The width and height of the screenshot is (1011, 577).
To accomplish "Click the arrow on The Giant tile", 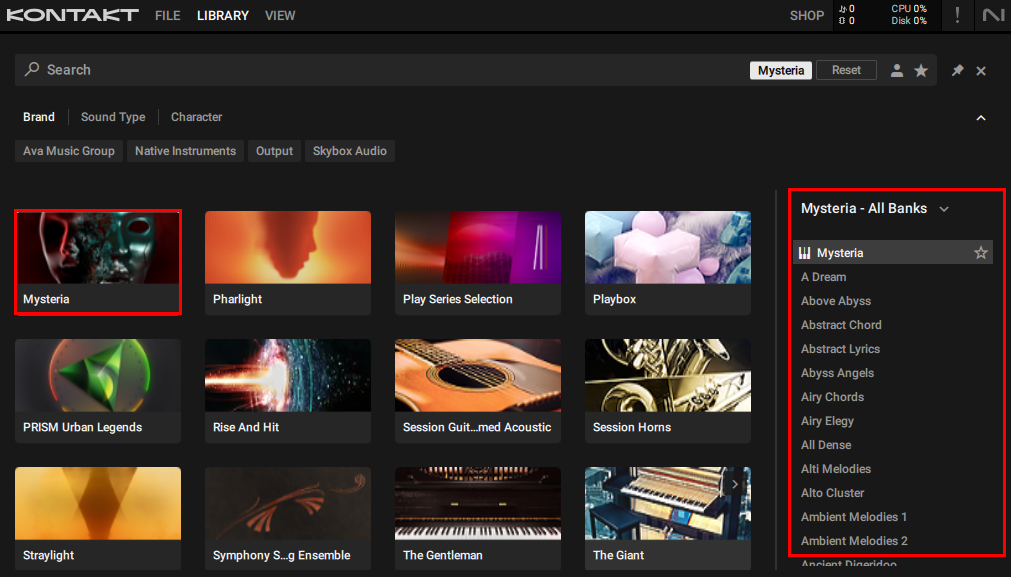I will click(735, 485).
